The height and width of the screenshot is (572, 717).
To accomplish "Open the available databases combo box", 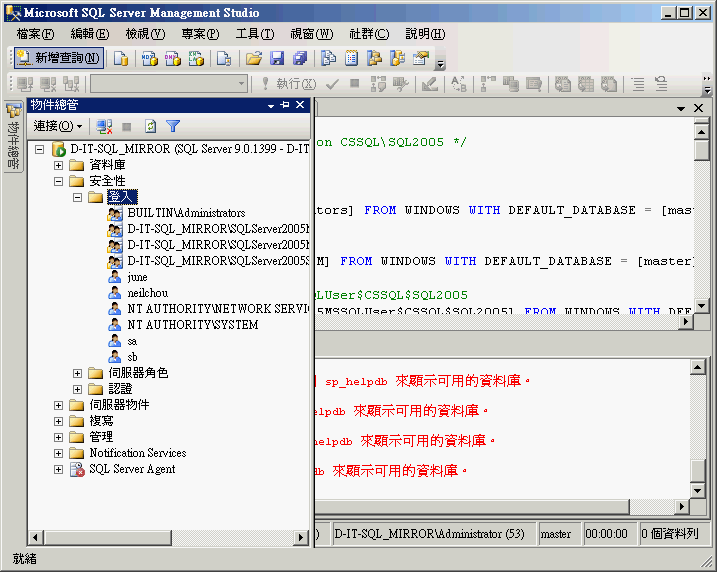I will [x=169, y=84].
